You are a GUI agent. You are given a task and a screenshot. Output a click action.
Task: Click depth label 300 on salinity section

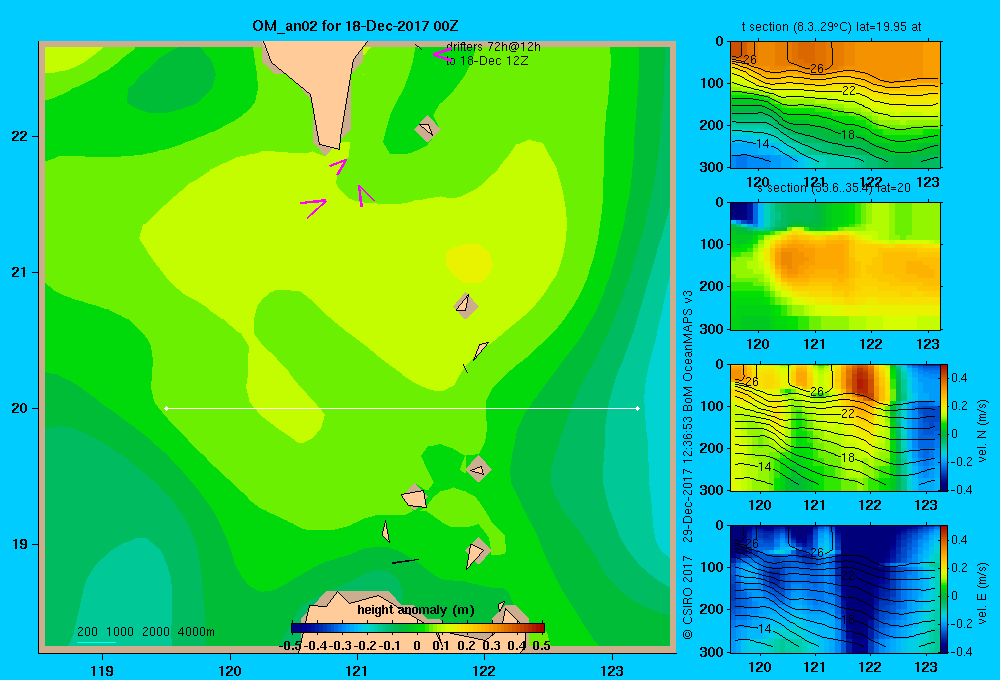712,329
